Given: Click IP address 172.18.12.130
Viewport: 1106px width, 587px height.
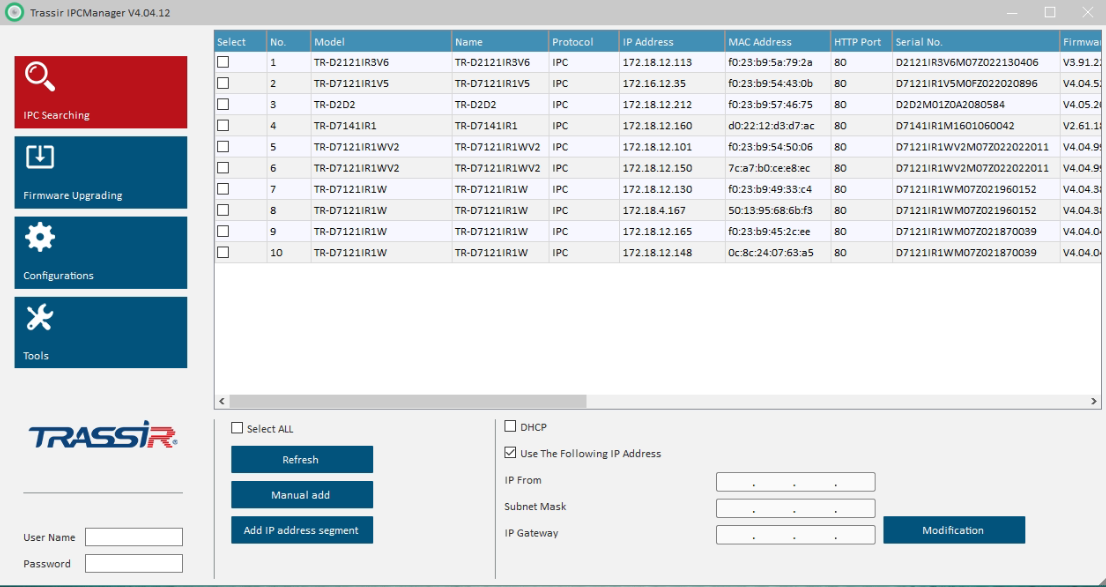Looking at the screenshot, I should [657, 189].
